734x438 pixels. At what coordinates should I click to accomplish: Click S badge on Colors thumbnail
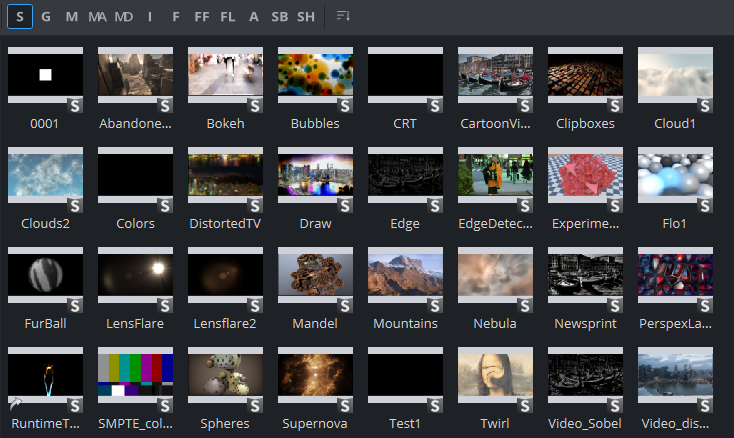point(165,205)
